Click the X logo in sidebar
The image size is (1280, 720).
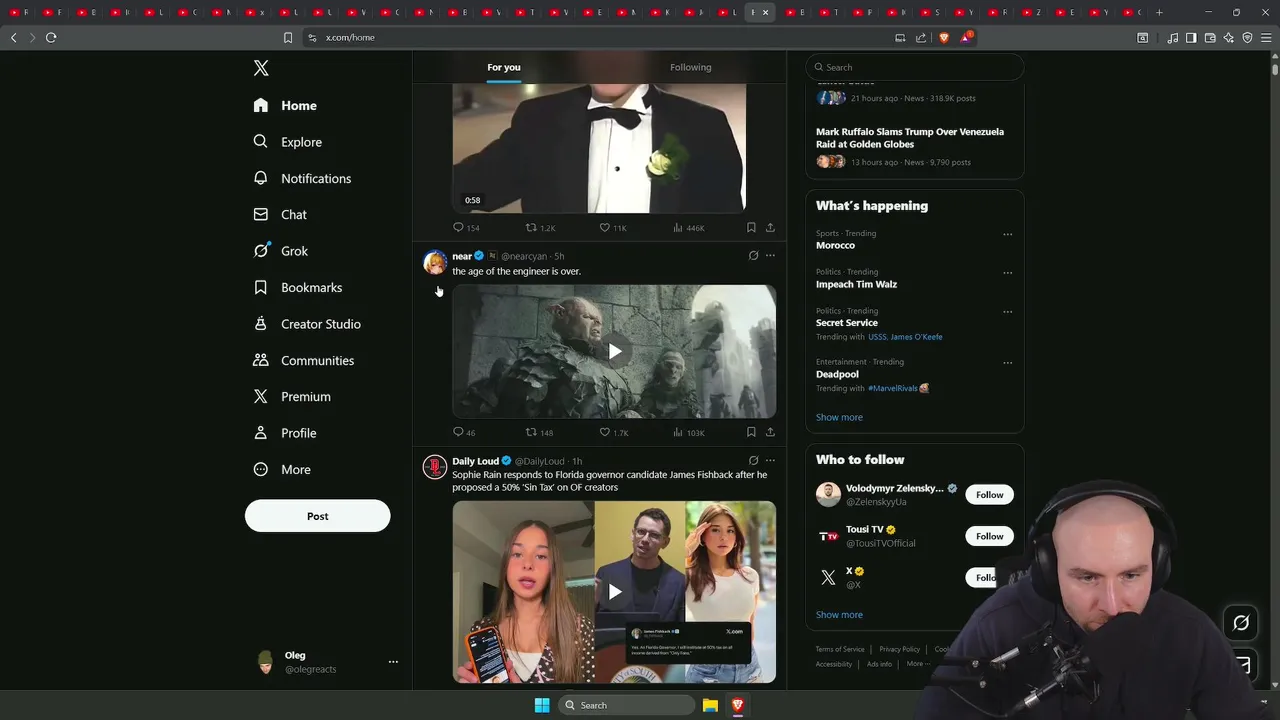[261, 68]
